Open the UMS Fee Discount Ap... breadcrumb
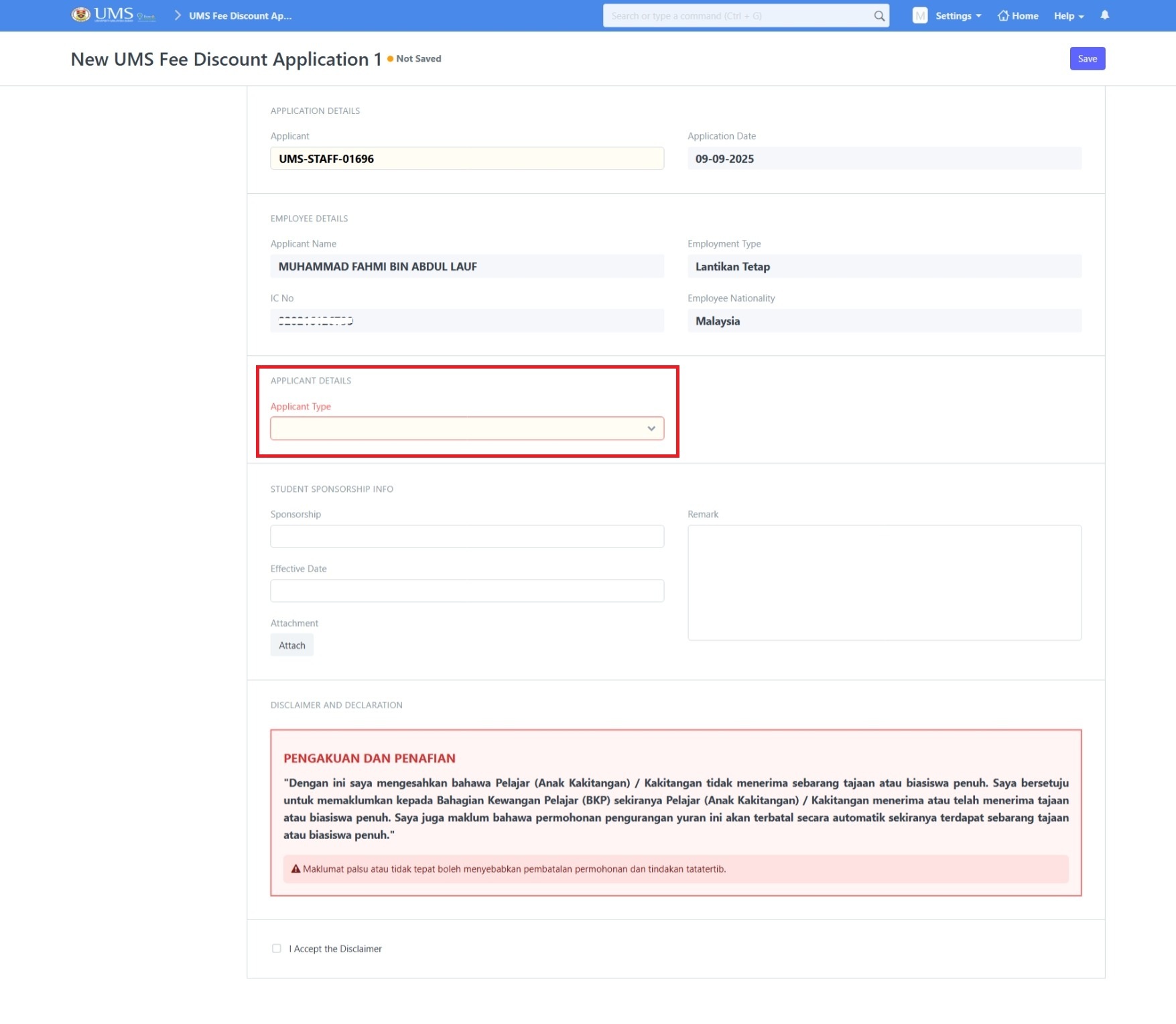The width and height of the screenshot is (1176, 1024). (x=240, y=16)
